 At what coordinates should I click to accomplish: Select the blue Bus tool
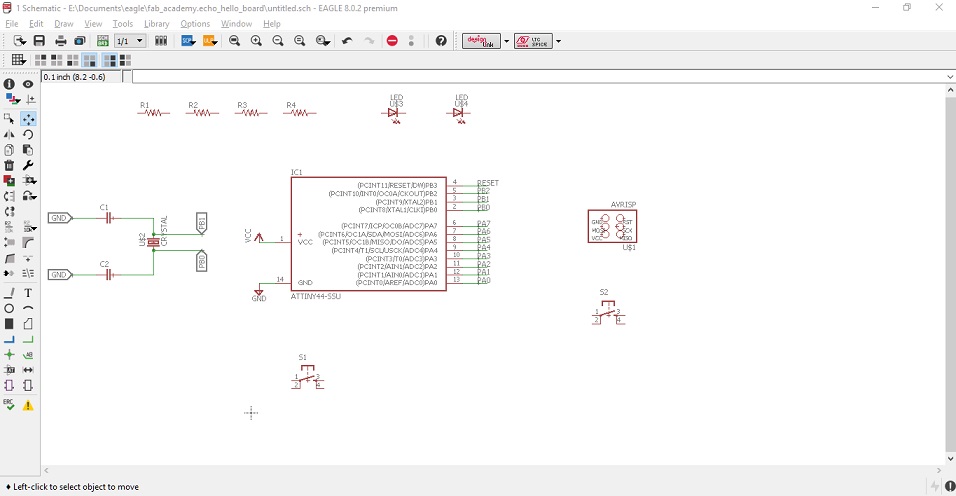click(9, 339)
